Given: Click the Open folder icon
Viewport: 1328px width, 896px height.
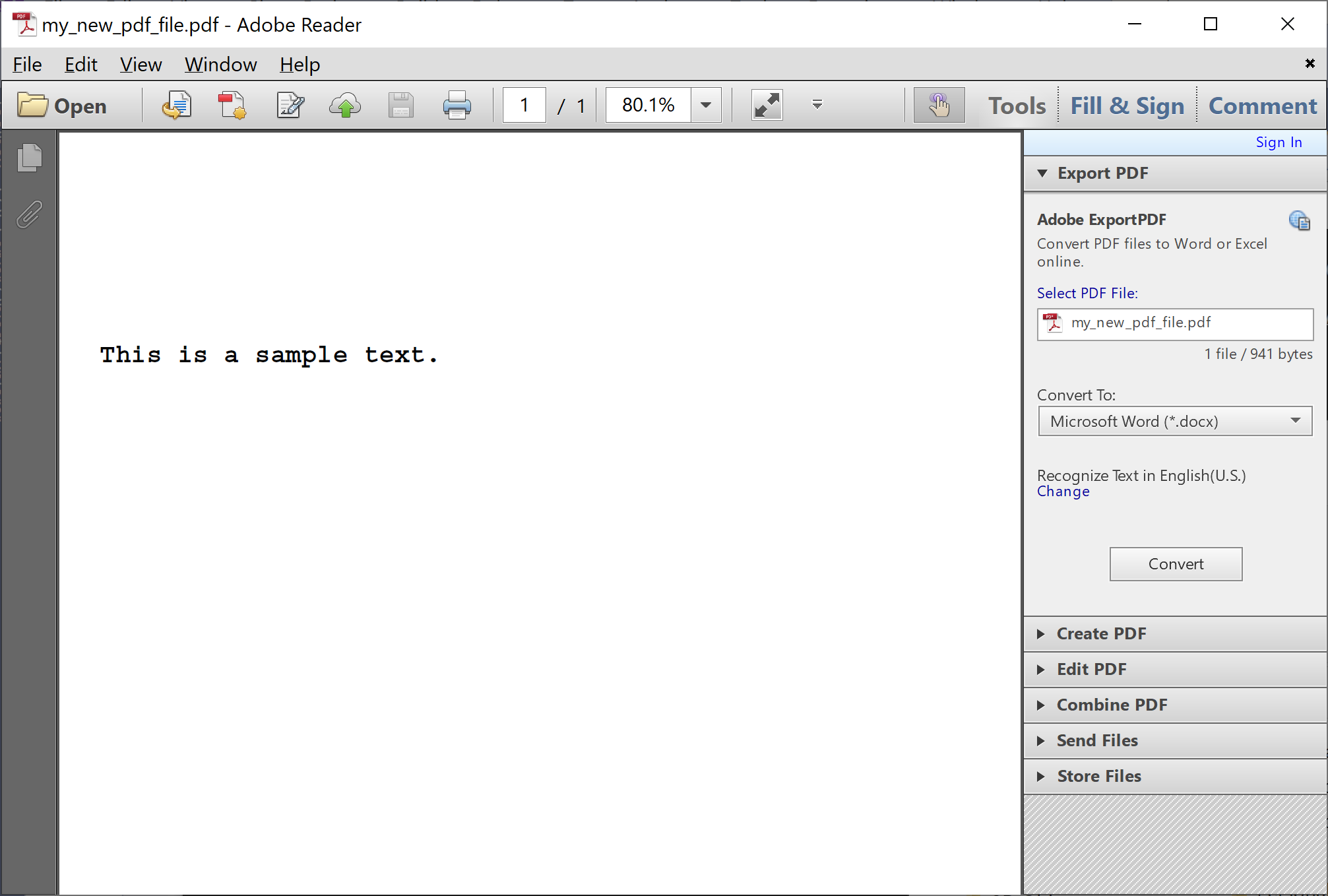Looking at the screenshot, I should click(x=32, y=106).
